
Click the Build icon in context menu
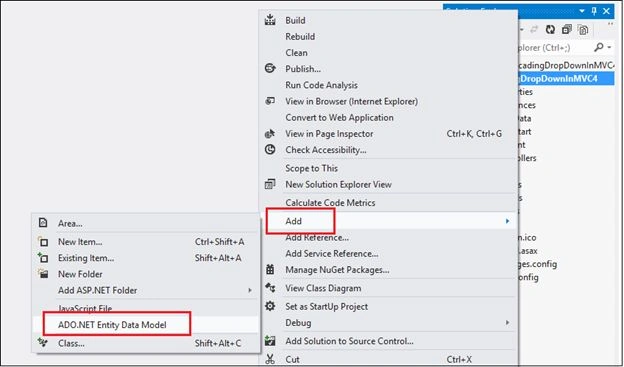[270, 20]
